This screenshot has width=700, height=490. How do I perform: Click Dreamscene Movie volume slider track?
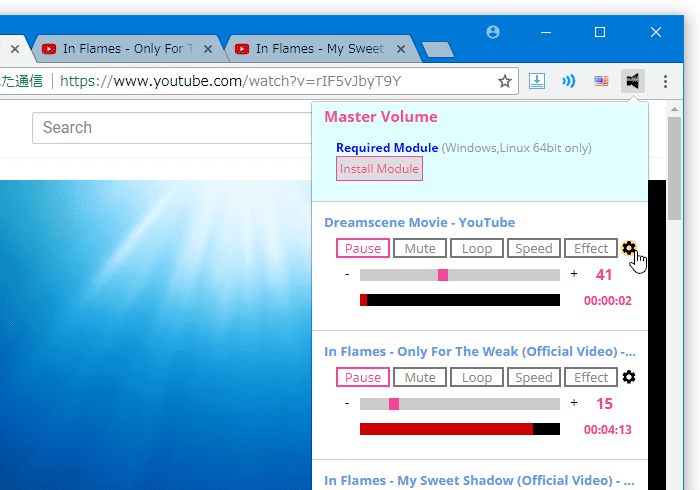460,275
